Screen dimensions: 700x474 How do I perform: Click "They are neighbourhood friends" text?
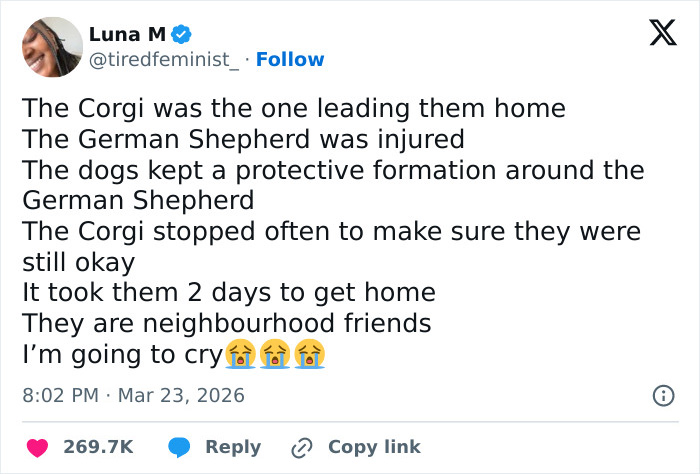226,323
